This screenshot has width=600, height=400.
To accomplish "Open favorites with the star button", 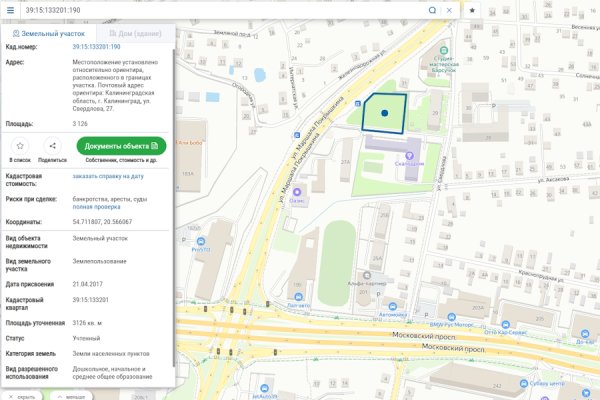I will pyautogui.click(x=472, y=9).
